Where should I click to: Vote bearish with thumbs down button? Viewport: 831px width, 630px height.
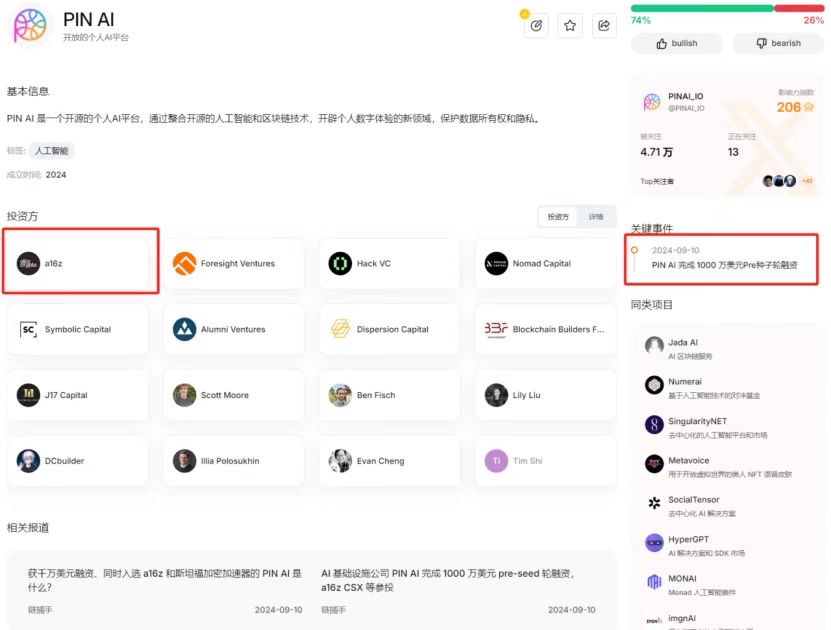[x=778, y=43]
